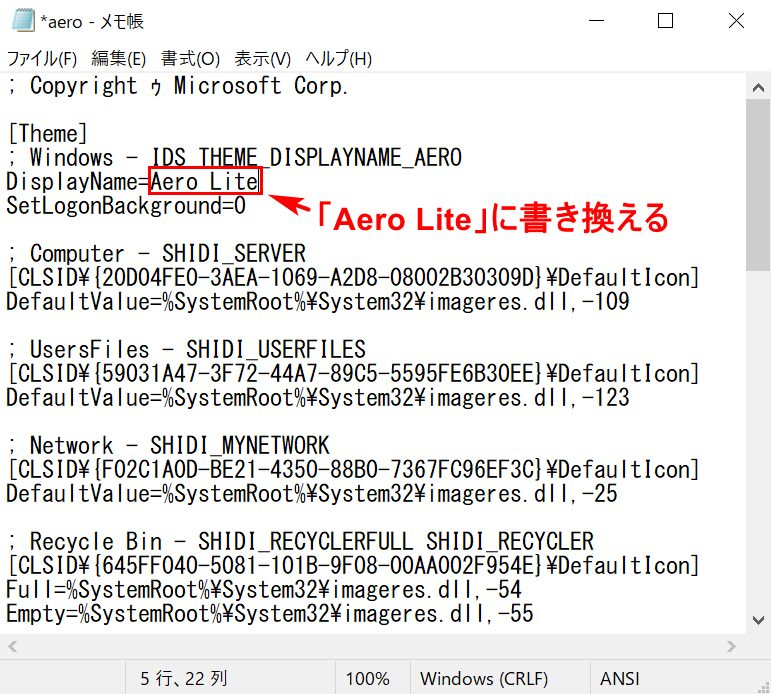Image resolution: width=771 pixels, height=694 pixels.
Task: Open the 表示(V) menu
Action: [263, 59]
